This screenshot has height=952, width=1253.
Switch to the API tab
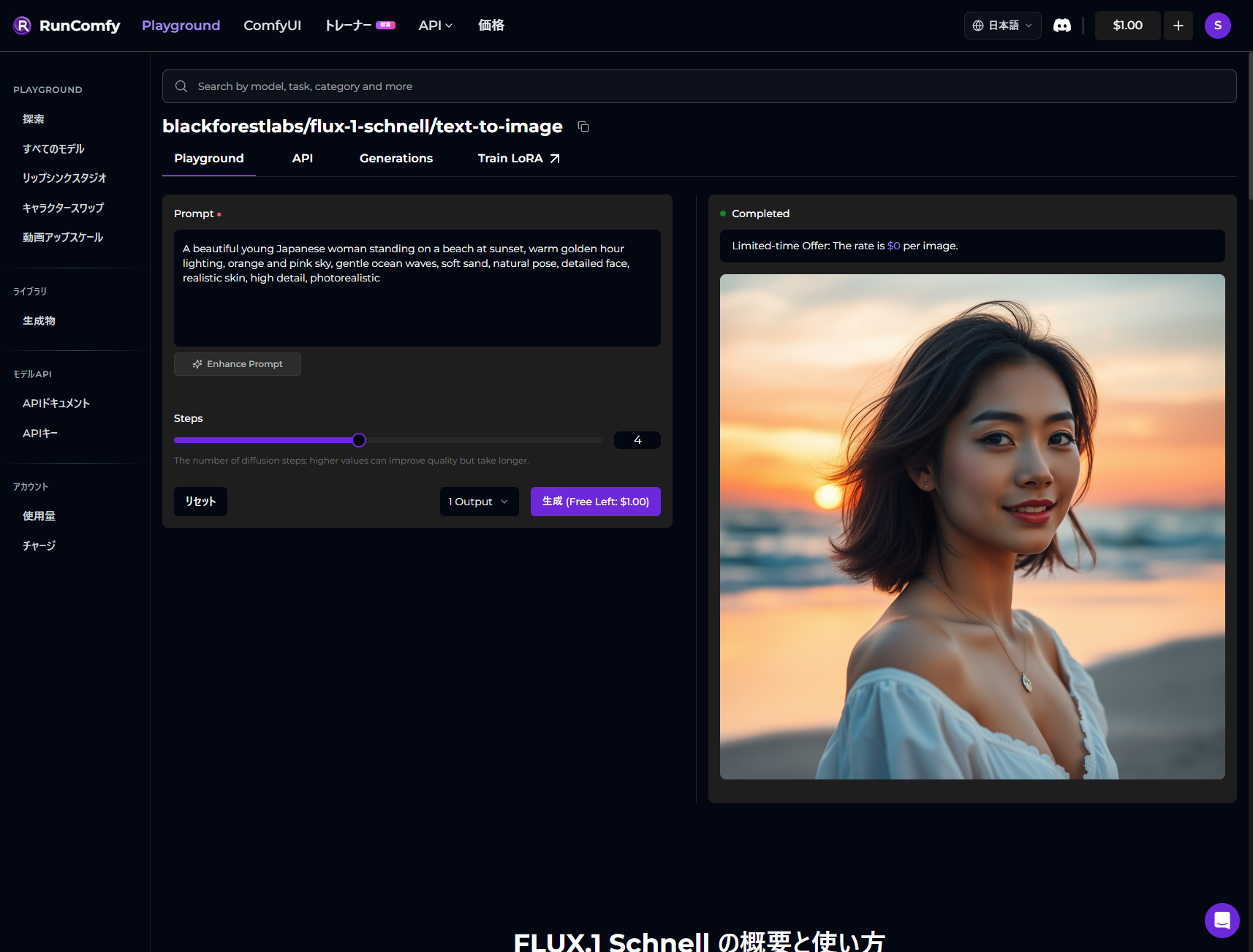(302, 159)
